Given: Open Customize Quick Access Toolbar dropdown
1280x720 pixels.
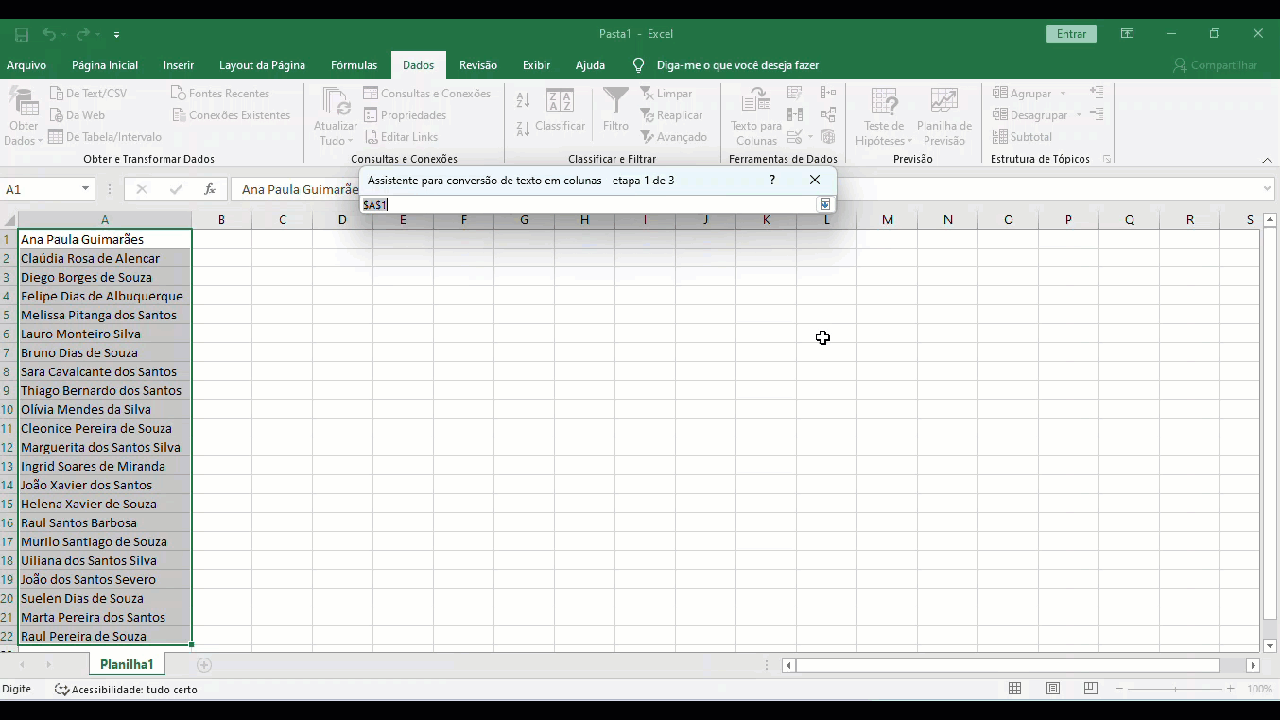Looking at the screenshot, I should pos(116,34).
